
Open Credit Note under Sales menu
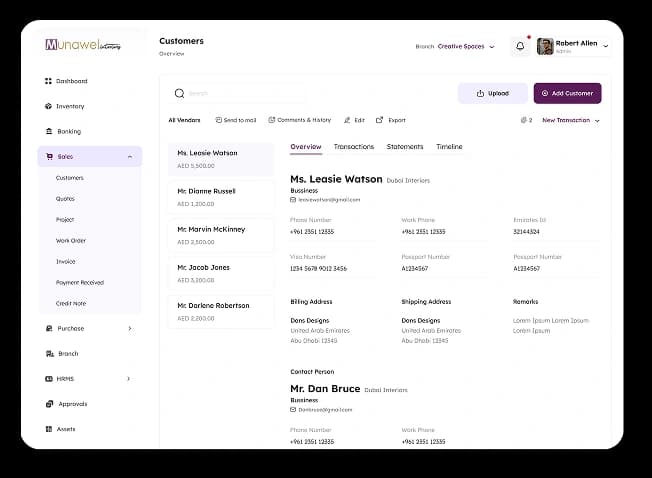[71, 303]
